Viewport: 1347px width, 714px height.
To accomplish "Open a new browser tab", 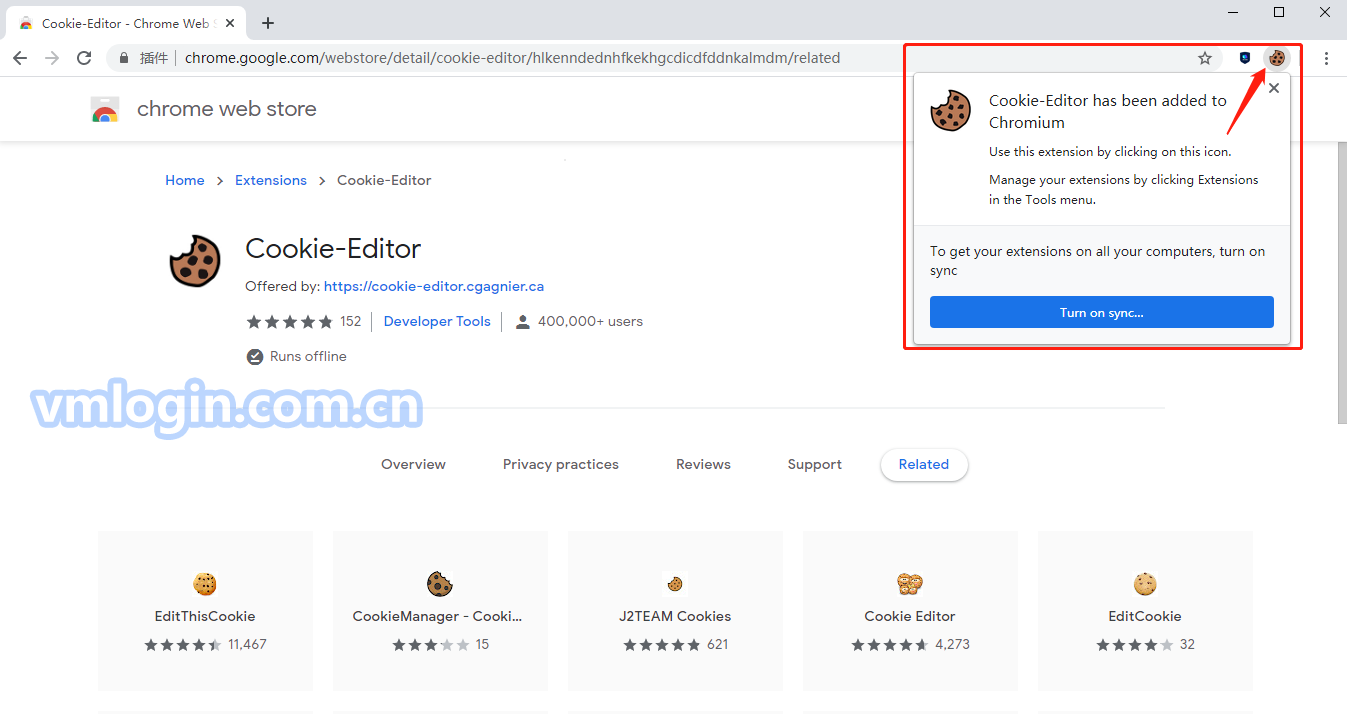I will pos(268,23).
